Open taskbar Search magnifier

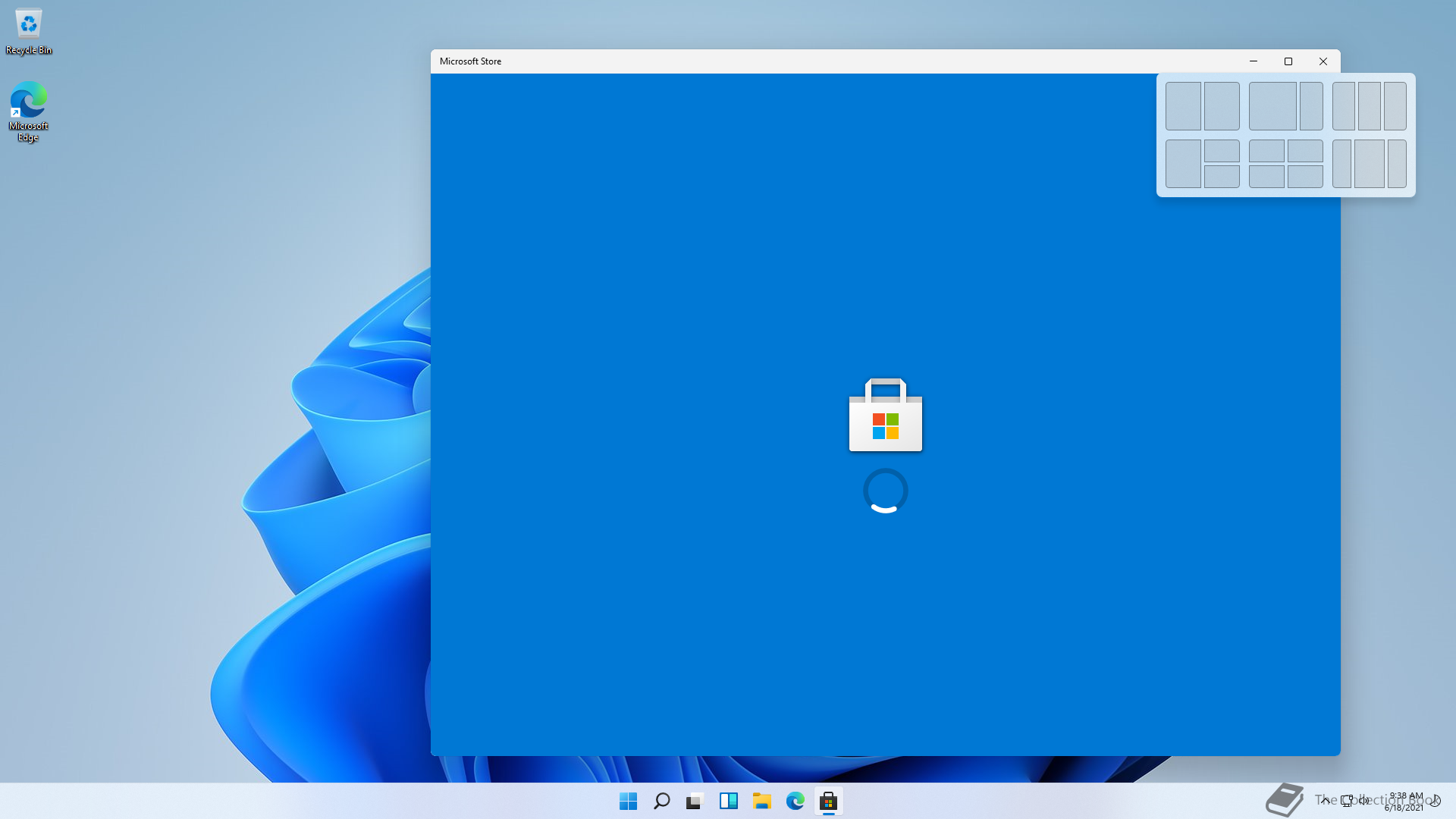(661, 801)
